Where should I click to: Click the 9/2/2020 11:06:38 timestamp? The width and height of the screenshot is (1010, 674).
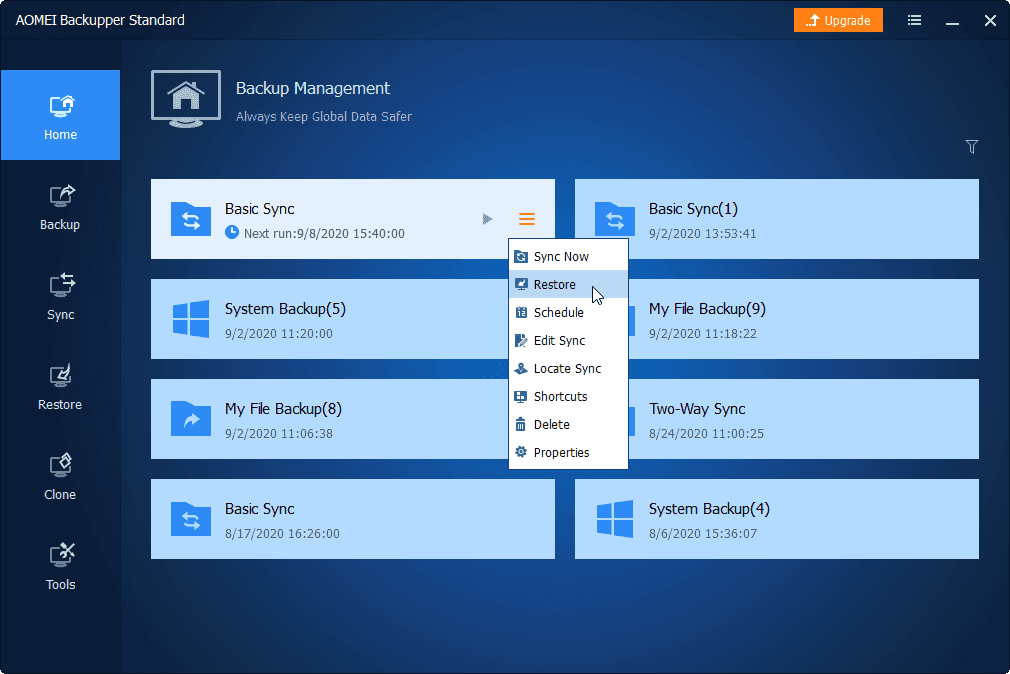tap(279, 434)
